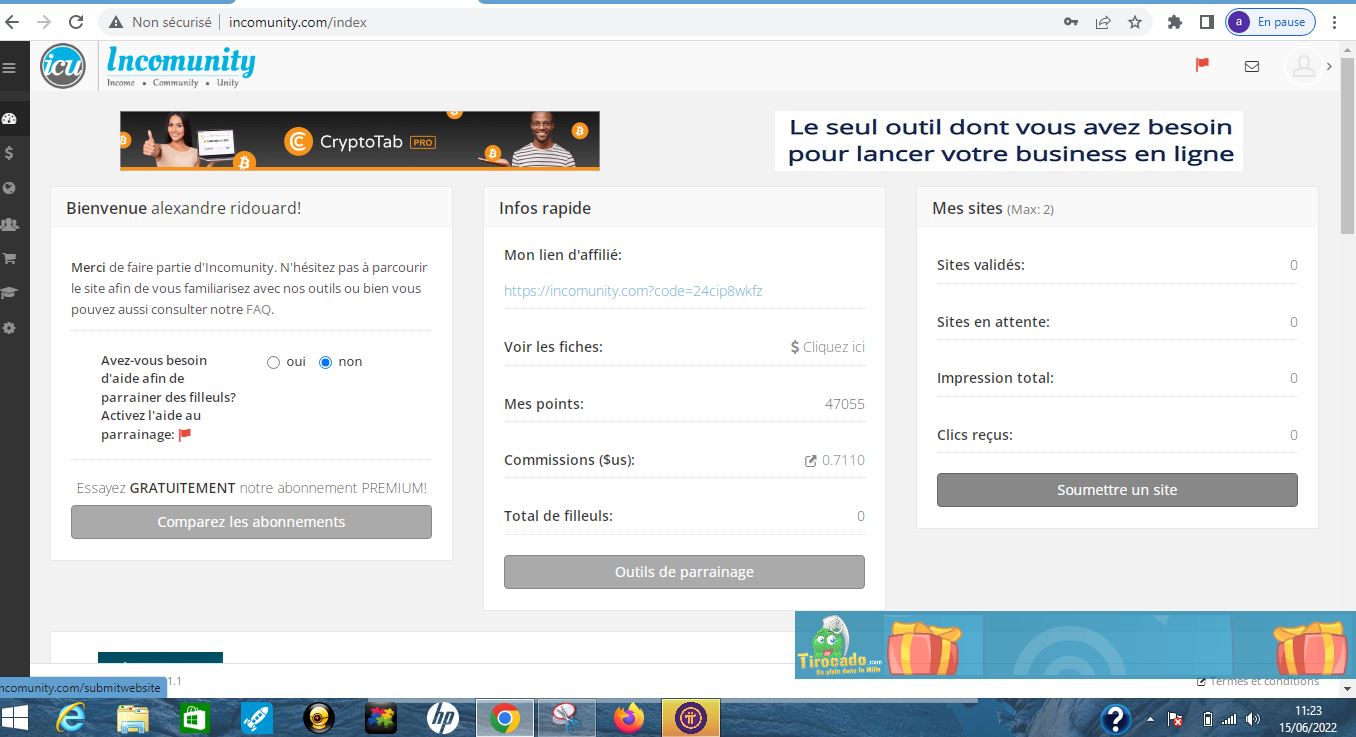This screenshot has width=1356, height=737.
Task: Open the FAQ link
Action: point(258,310)
